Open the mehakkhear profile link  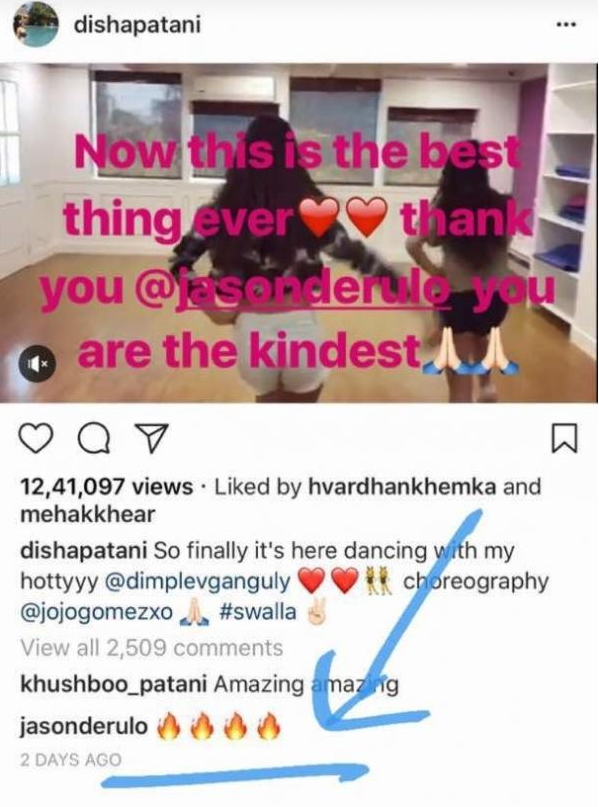point(87,514)
